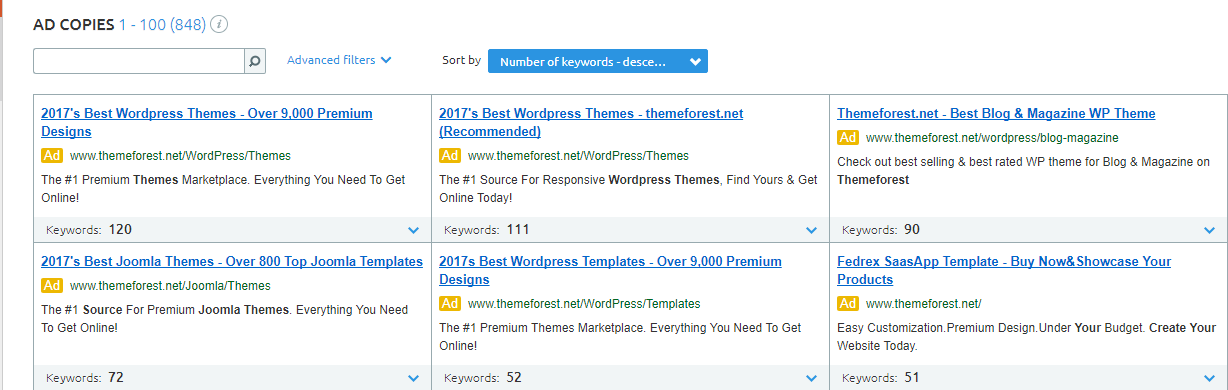Click the Ad badge of blog-magazine ad
The width and height of the screenshot is (1228, 390).
848,138
